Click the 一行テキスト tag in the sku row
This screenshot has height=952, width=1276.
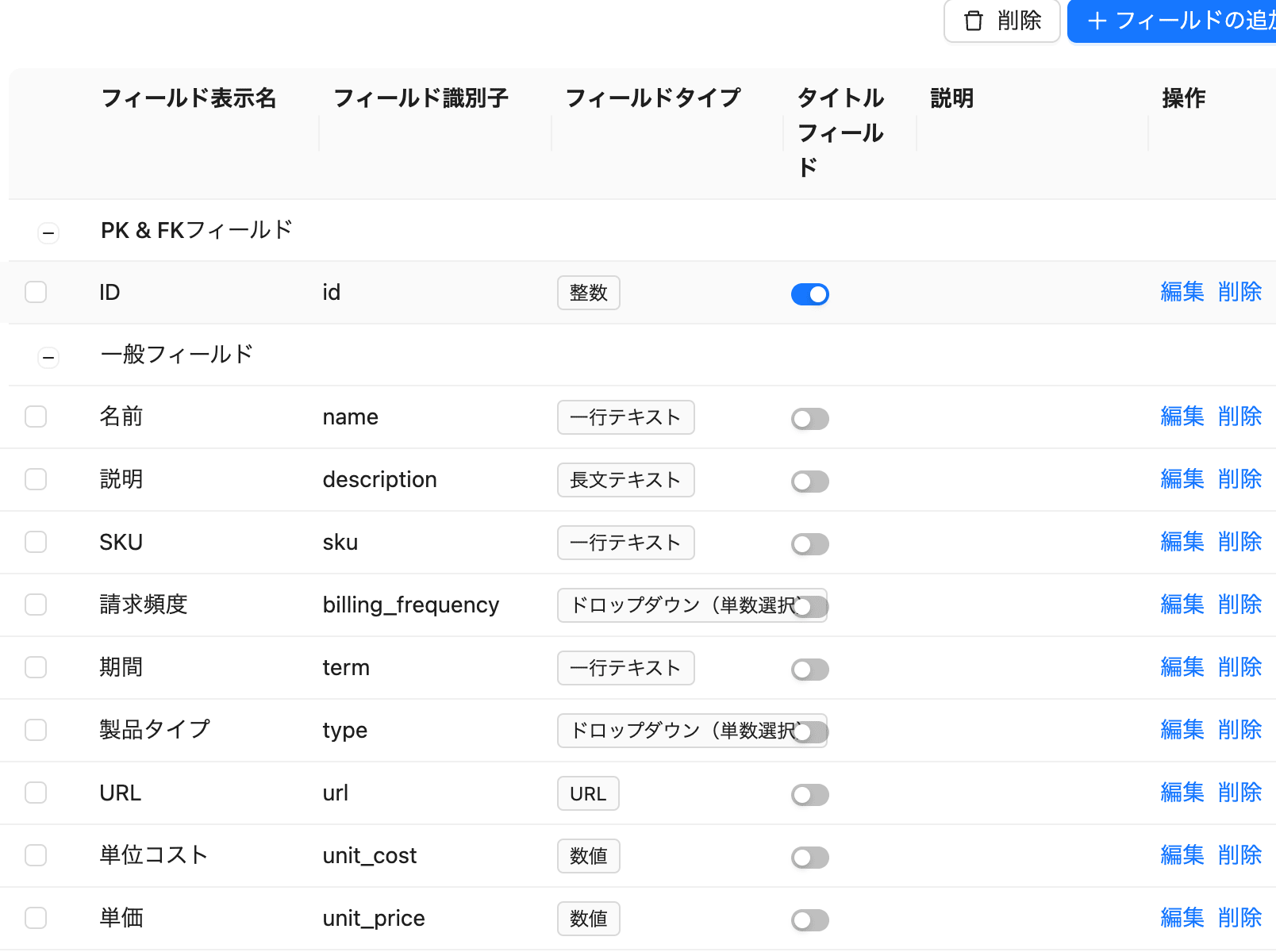point(625,543)
